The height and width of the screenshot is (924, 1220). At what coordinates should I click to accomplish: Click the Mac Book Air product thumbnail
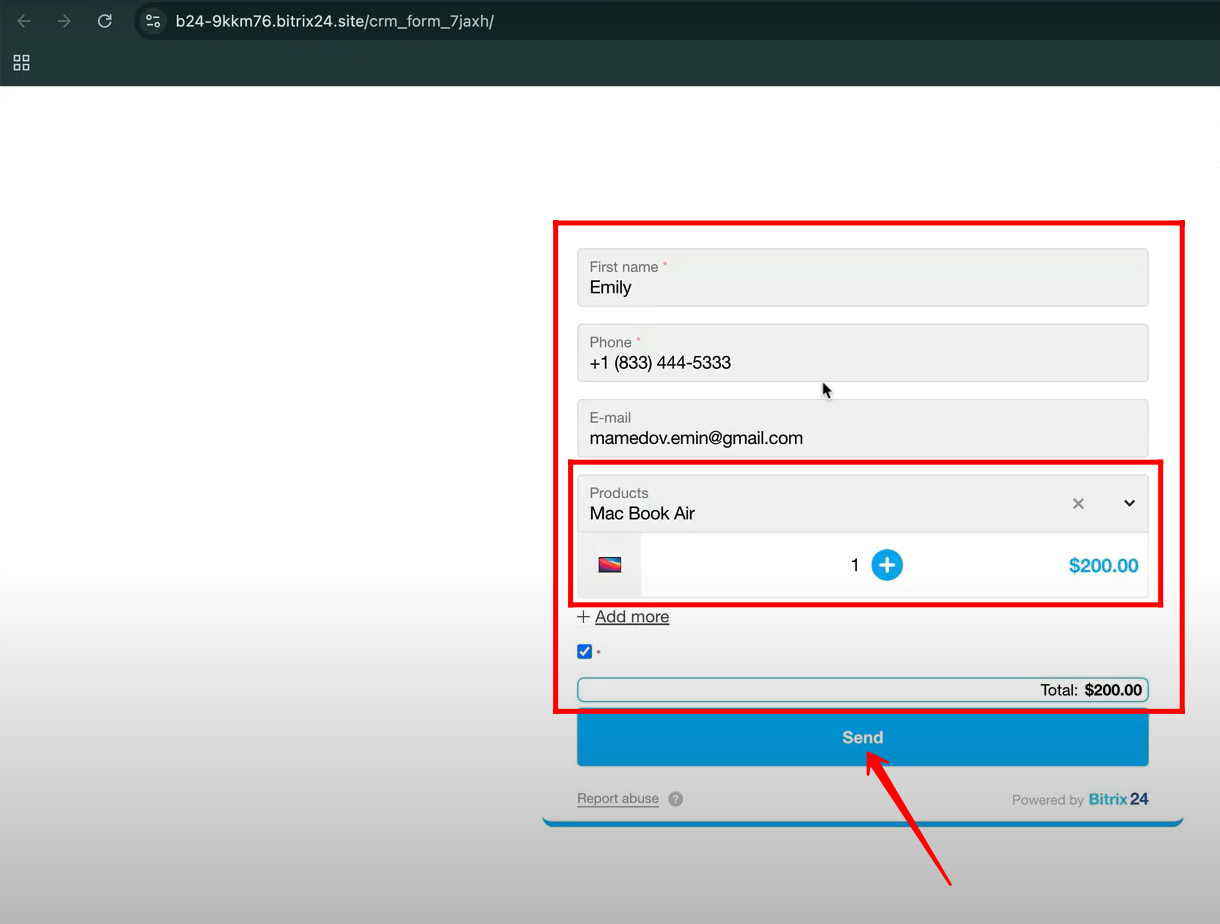tap(610, 565)
